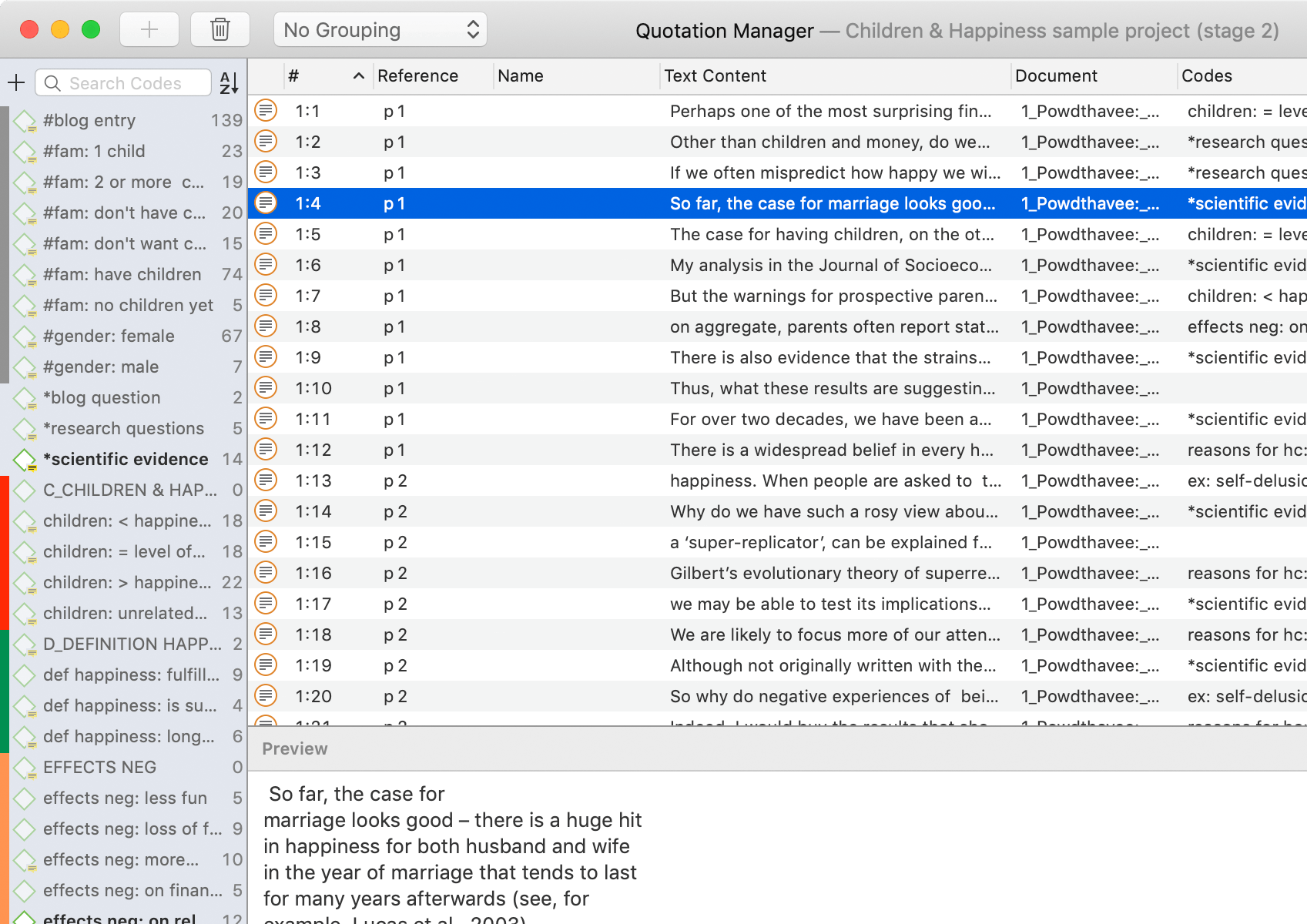Screen dimensions: 1307x924
Task: Click the yellow diamond icon next to #blog entry
Action: pyautogui.click(x=24, y=120)
